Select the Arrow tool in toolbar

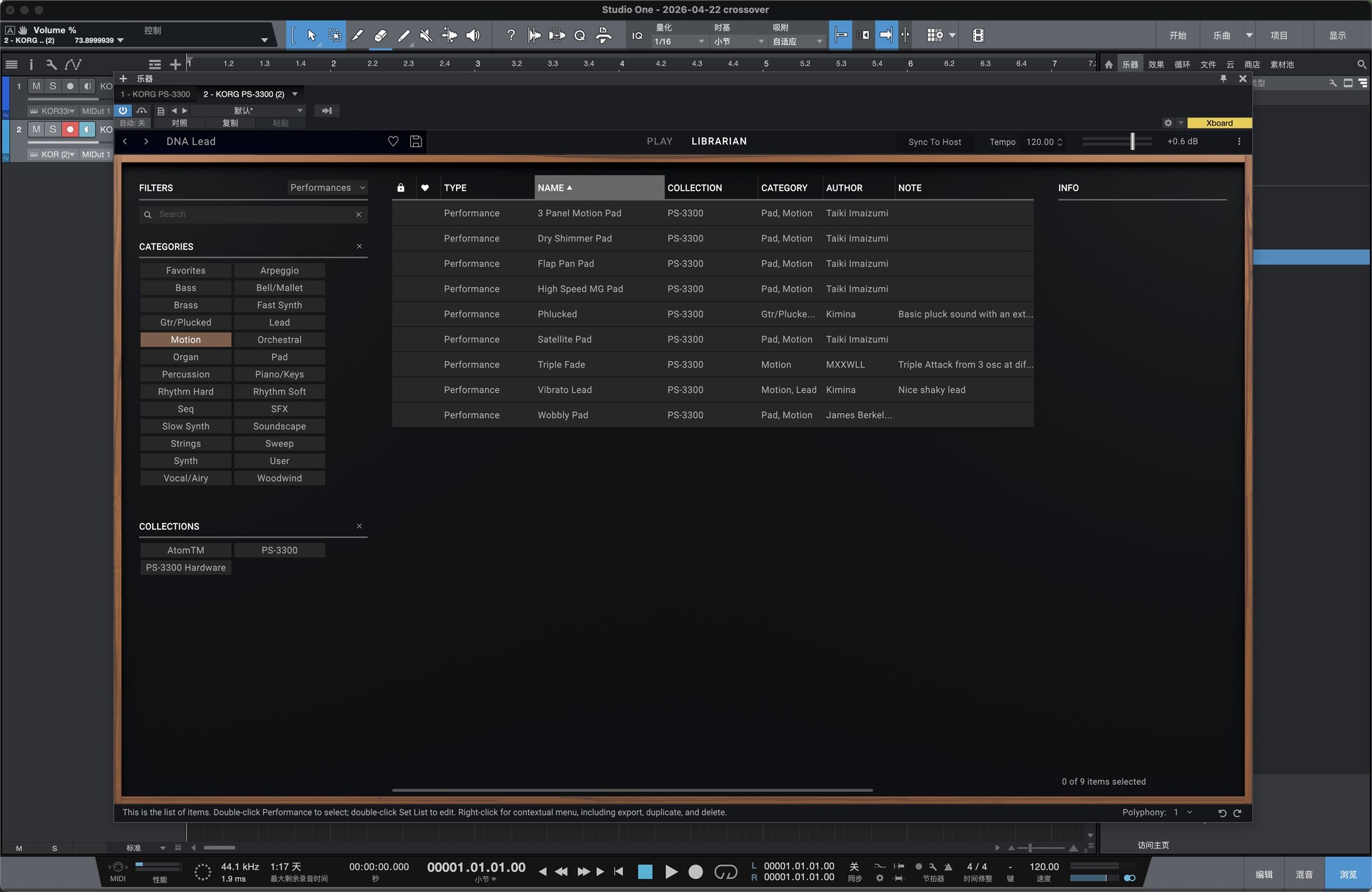pos(312,35)
